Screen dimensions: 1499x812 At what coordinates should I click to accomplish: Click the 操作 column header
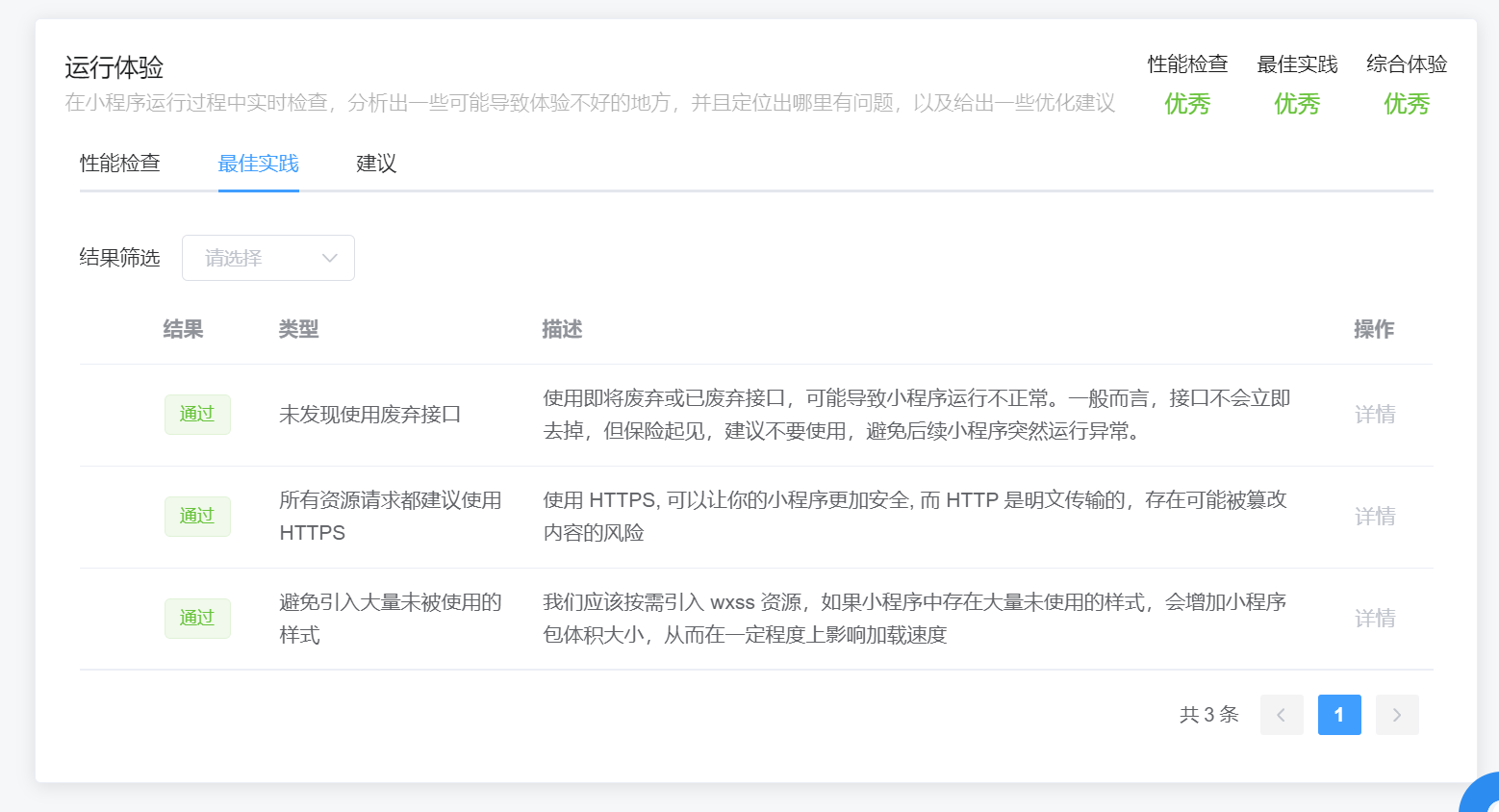click(x=1374, y=329)
